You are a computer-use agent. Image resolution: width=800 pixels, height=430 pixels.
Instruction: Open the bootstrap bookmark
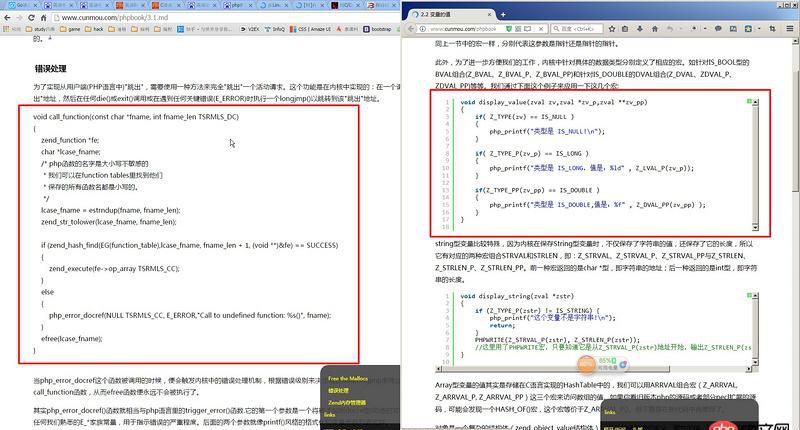[x=377, y=29]
